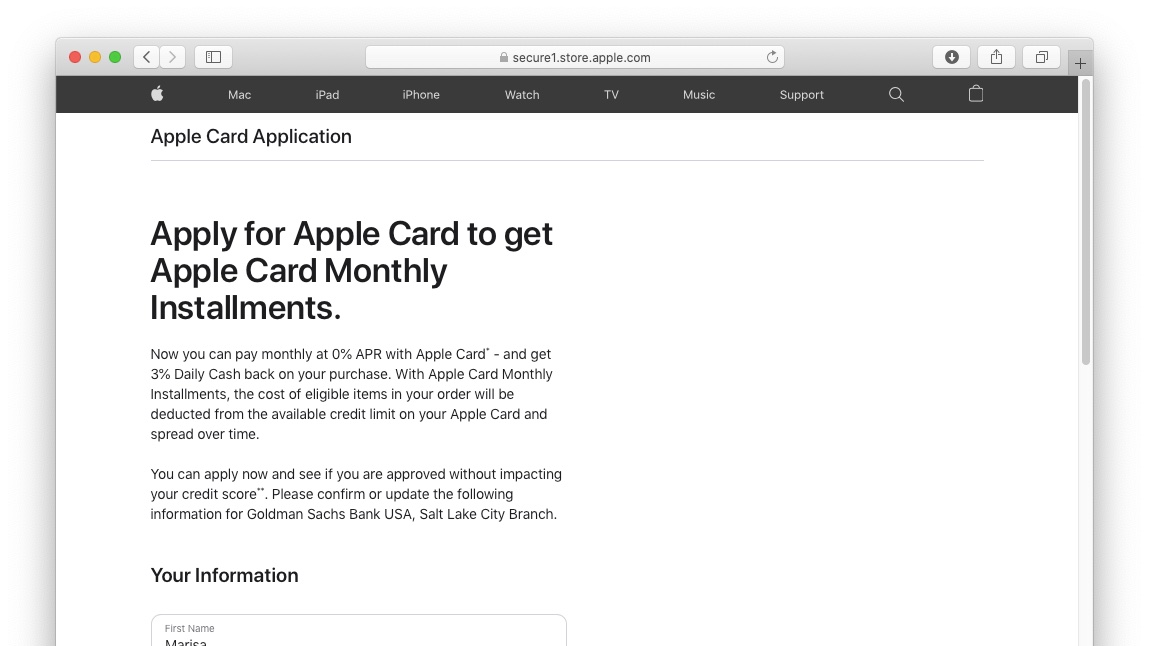This screenshot has height=646, width=1149.
Task: Click the Apple Card Application heading
Action: point(251,137)
